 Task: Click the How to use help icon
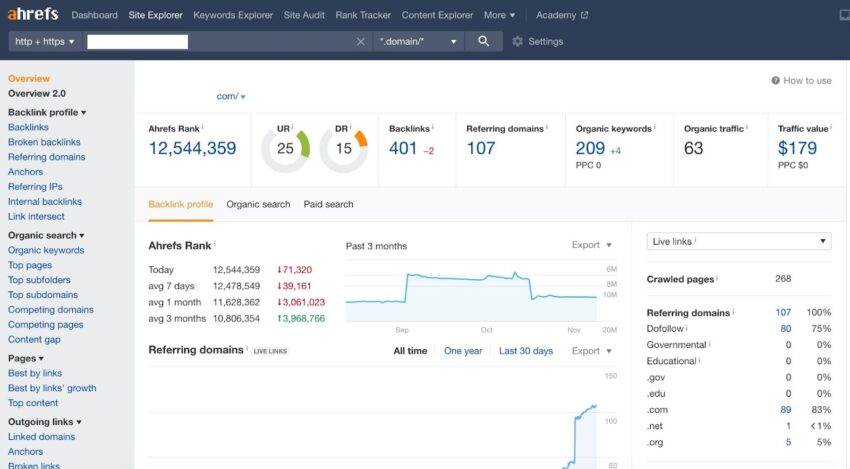point(776,81)
